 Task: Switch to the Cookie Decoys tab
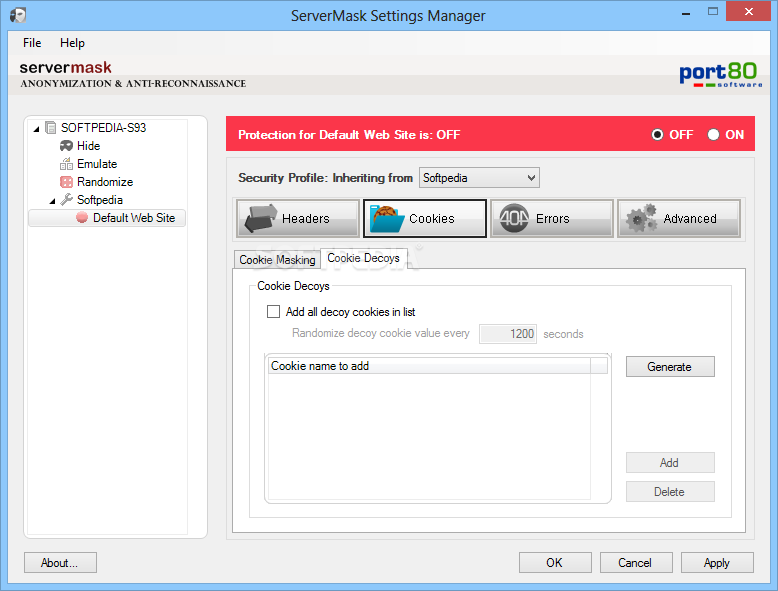click(363, 258)
